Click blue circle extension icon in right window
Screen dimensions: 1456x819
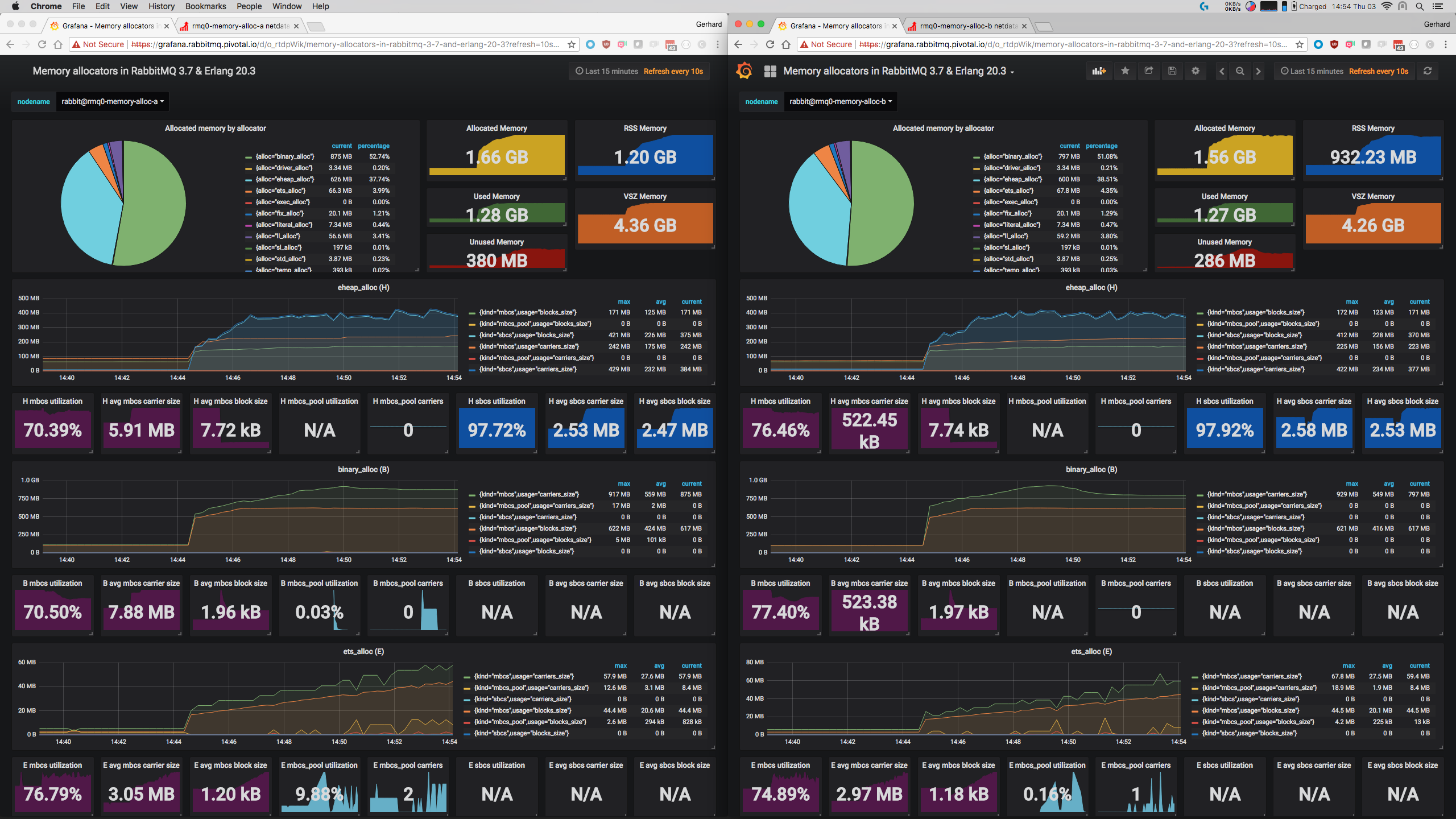coord(1318,44)
